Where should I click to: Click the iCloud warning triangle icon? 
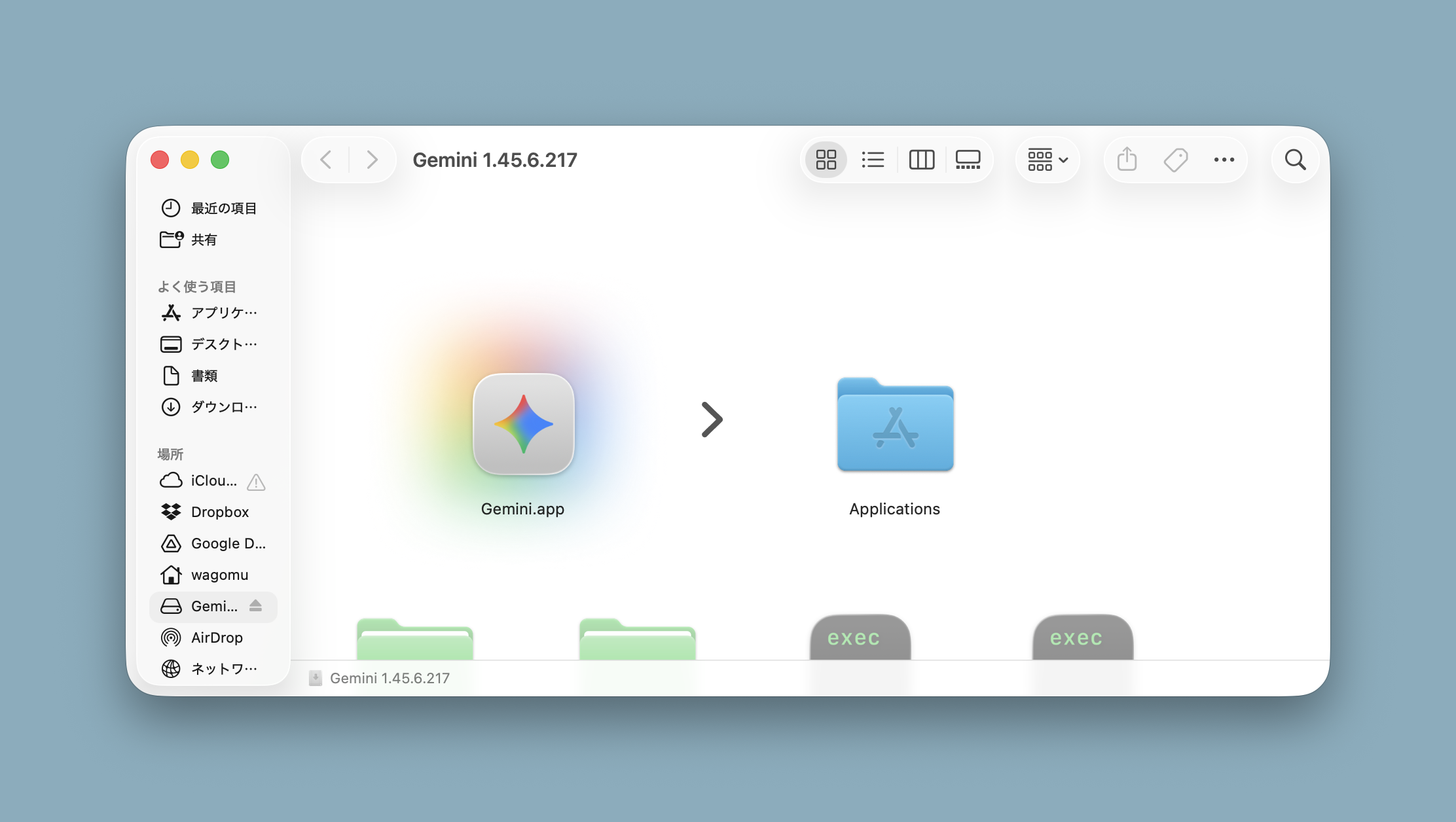pyautogui.click(x=256, y=482)
